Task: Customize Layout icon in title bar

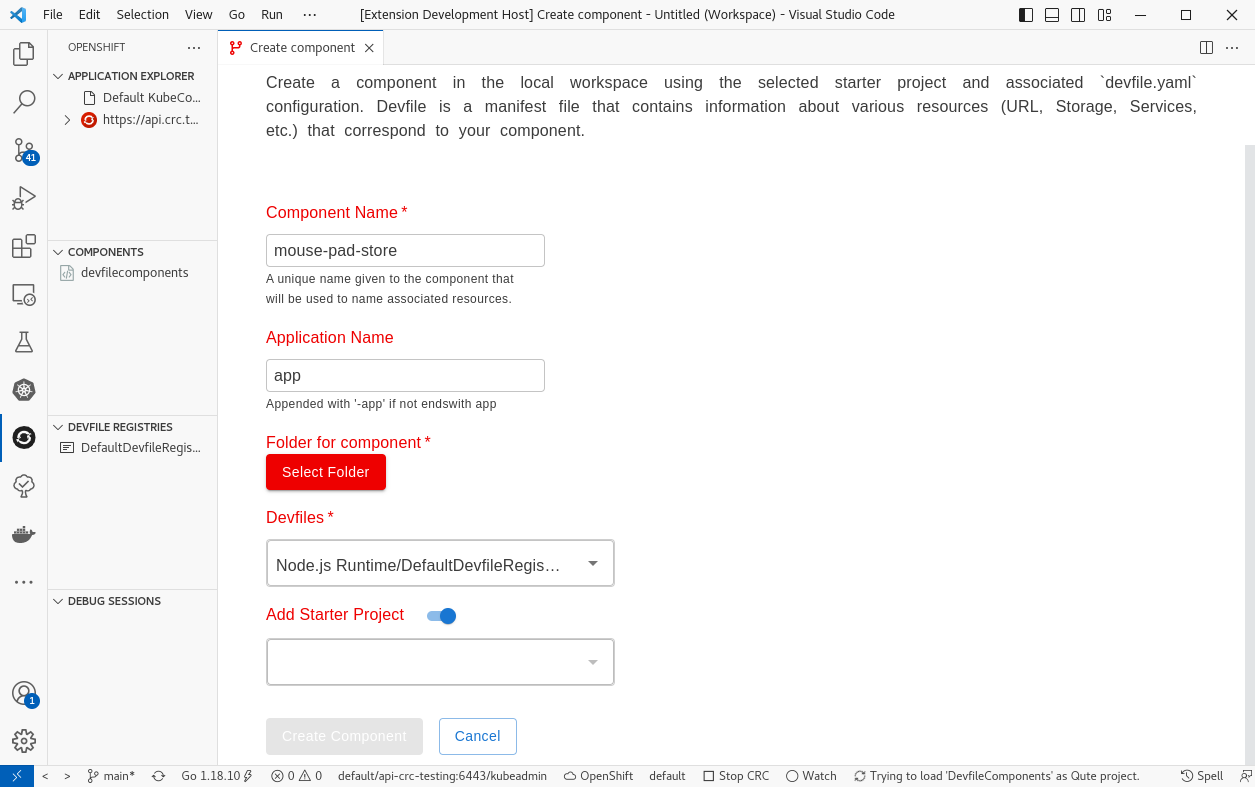Action: tap(1104, 15)
